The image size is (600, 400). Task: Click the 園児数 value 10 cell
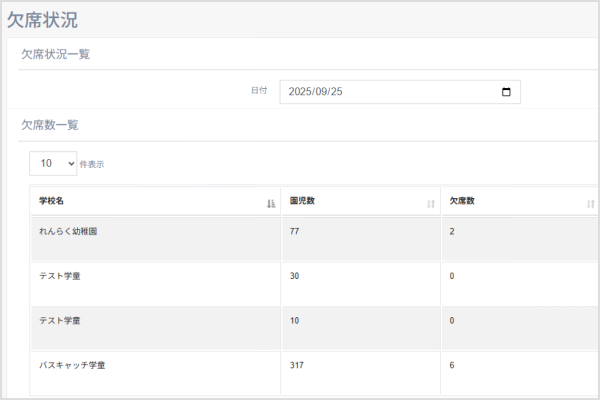point(295,321)
